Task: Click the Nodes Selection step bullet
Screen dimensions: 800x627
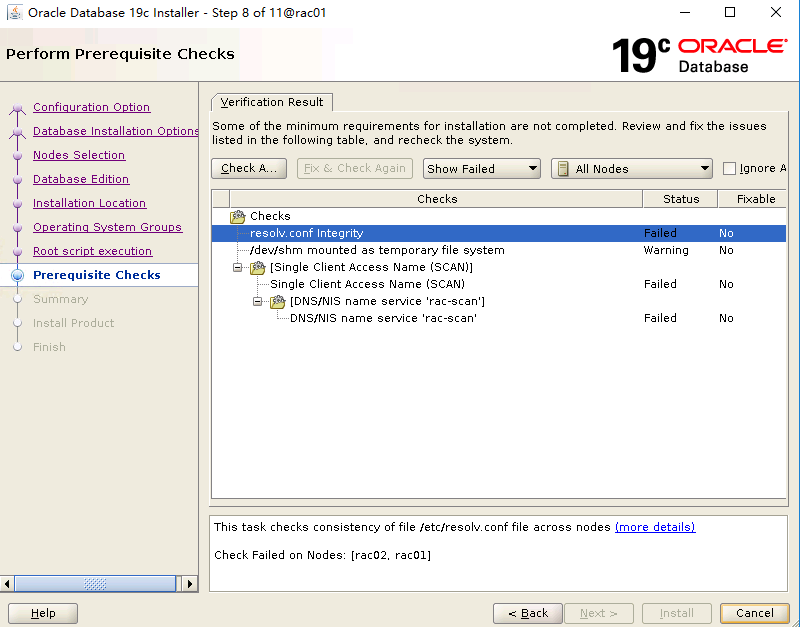Action: pyautogui.click(x=17, y=155)
